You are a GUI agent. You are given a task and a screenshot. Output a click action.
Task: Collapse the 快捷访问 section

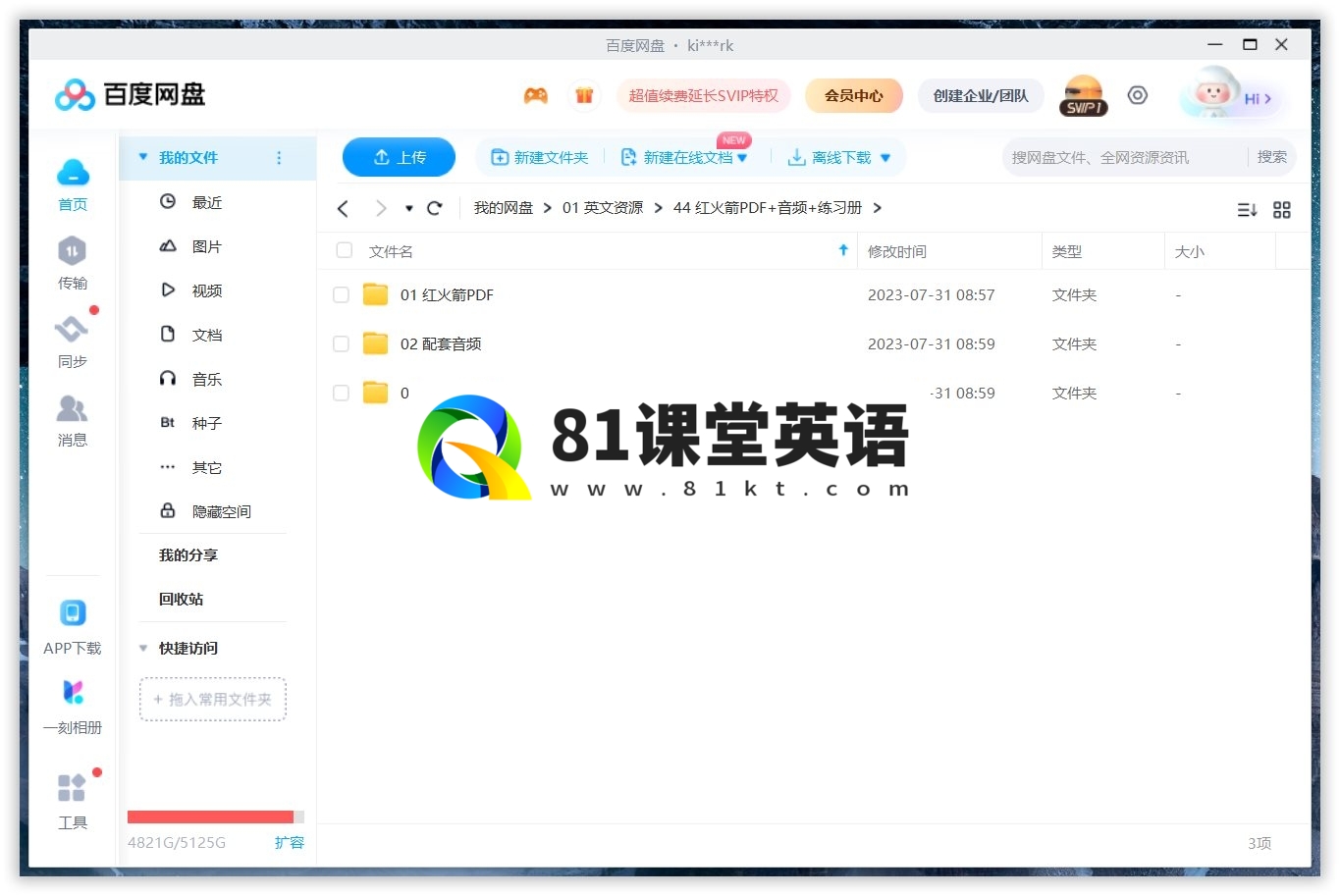pos(143,648)
